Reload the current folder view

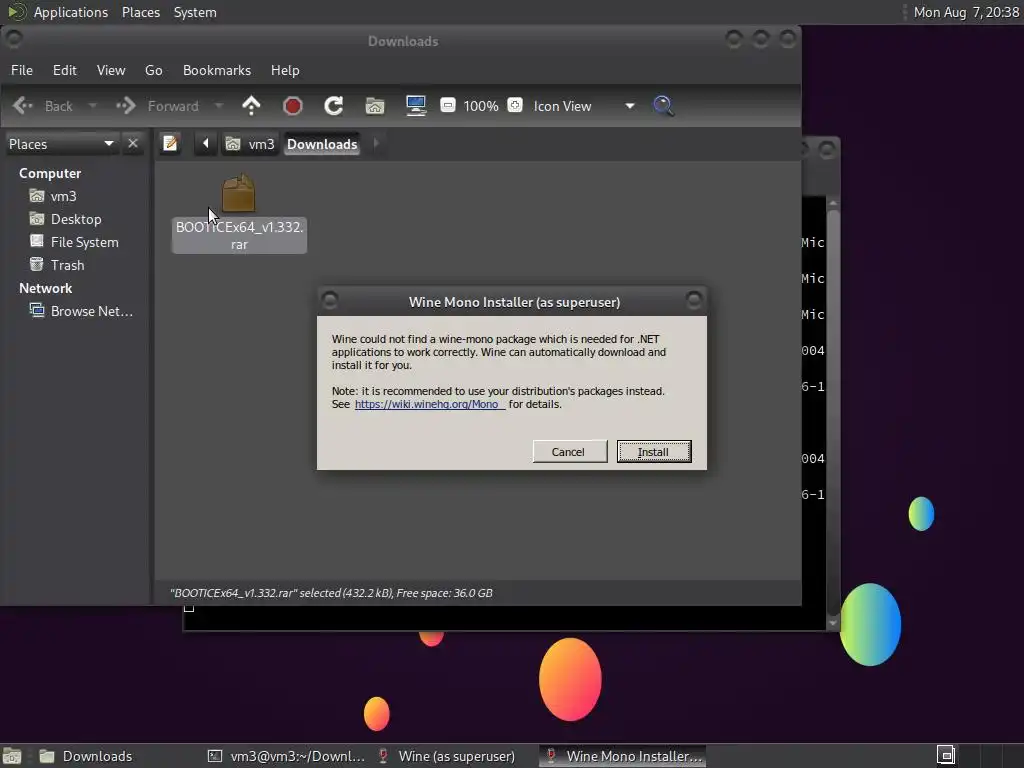pos(334,106)
